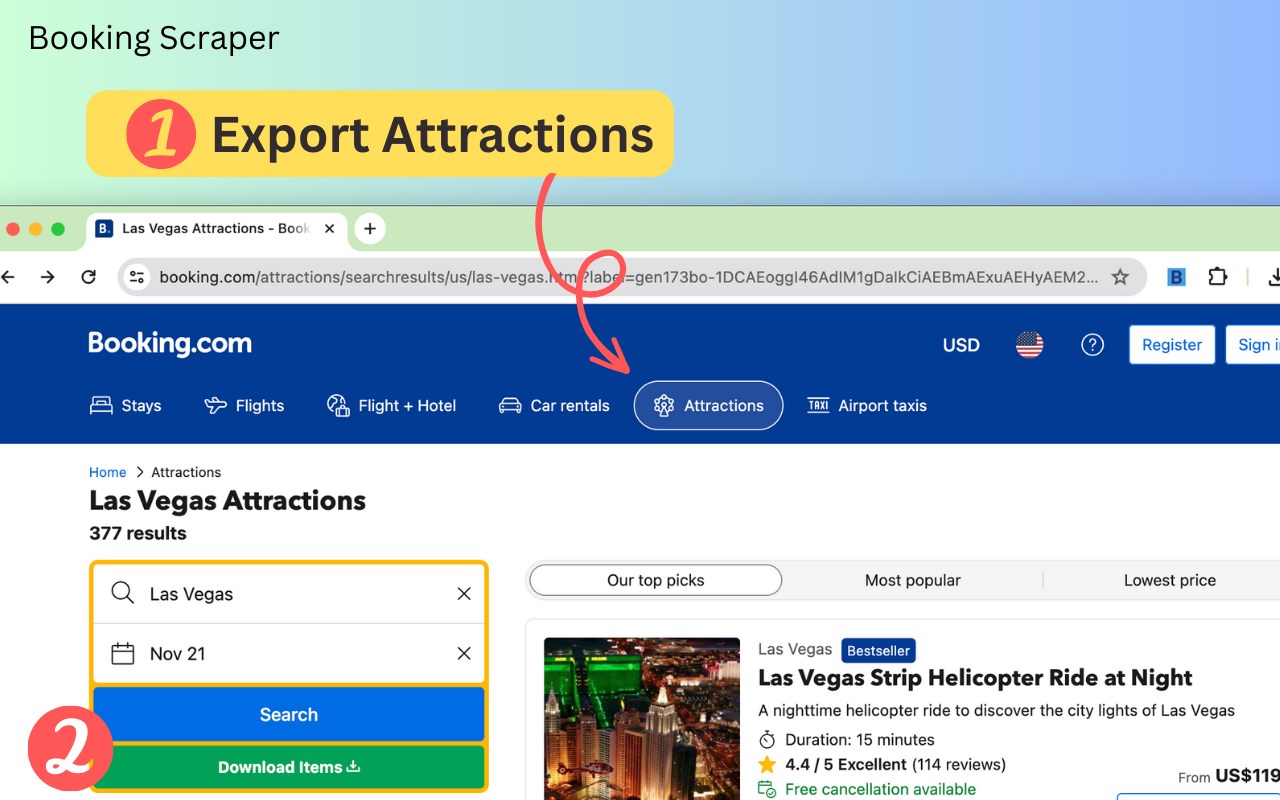Select the Attractions navigation pill

[x=708, y=406]
